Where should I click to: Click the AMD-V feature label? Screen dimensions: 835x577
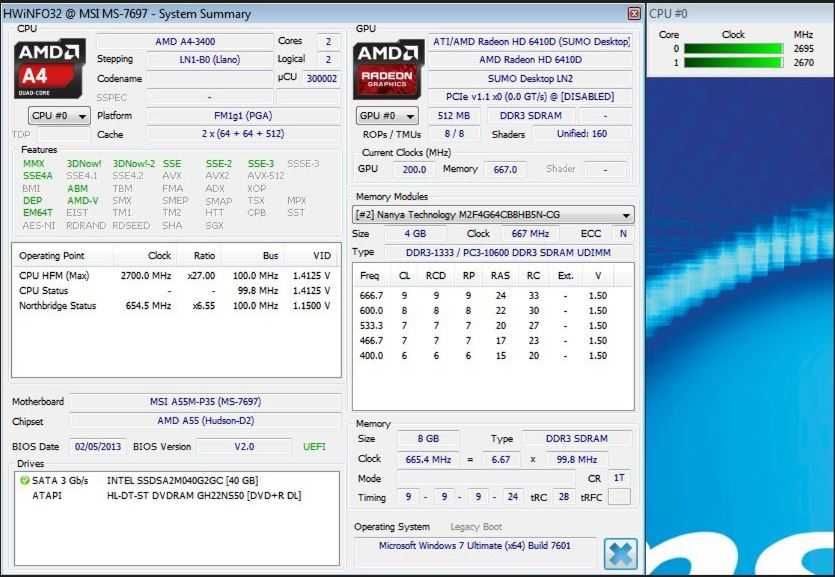pos(83,201)
